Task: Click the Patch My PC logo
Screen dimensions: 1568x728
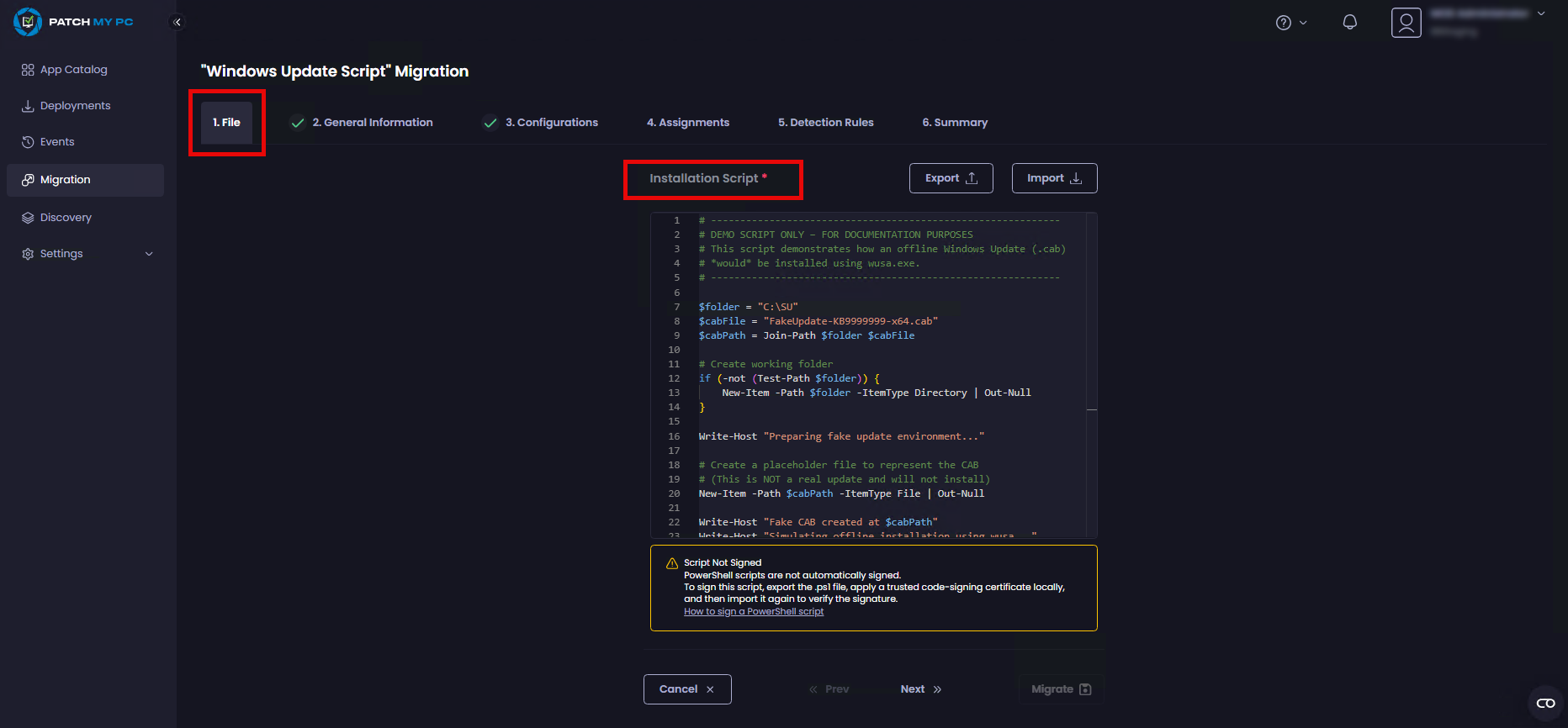Action: click(74, 22)
